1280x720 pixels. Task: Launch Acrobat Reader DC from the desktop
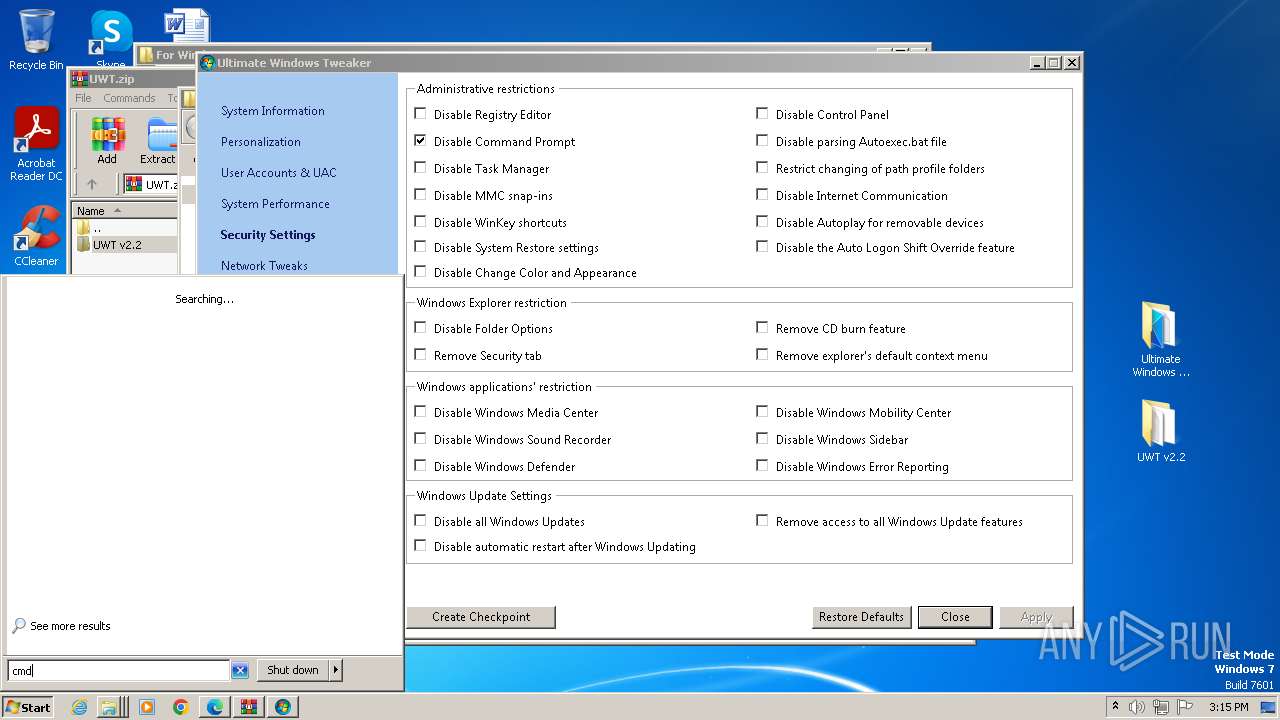[x=37, y=145]
